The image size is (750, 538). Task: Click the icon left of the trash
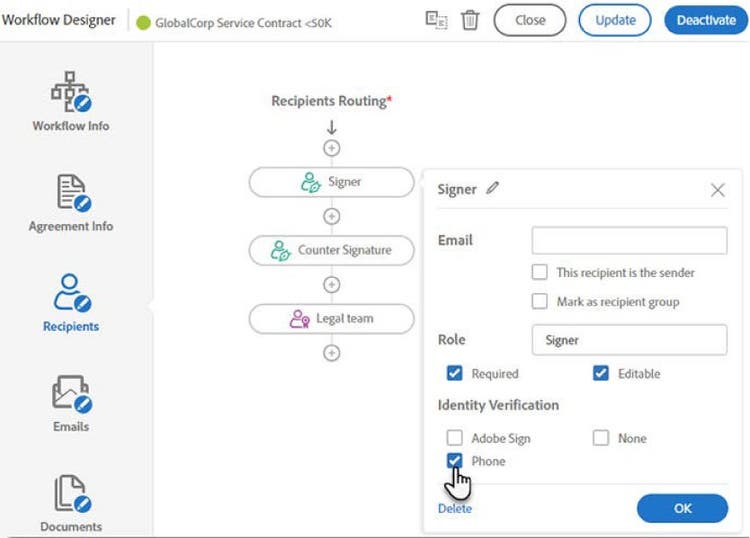pos(435,20)
